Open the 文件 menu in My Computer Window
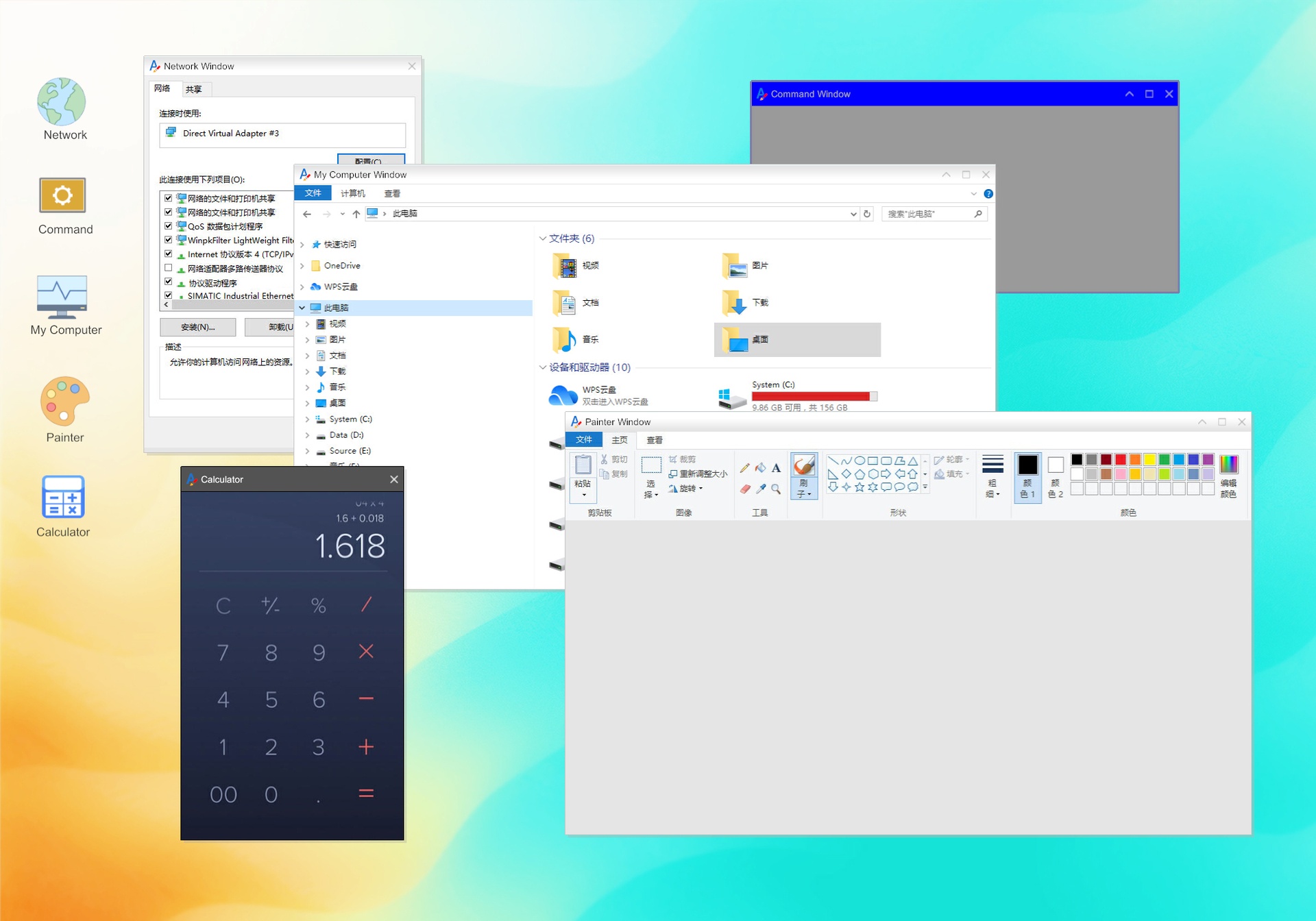The width and height of the screenshot is (1316, 921). [313, 193]
